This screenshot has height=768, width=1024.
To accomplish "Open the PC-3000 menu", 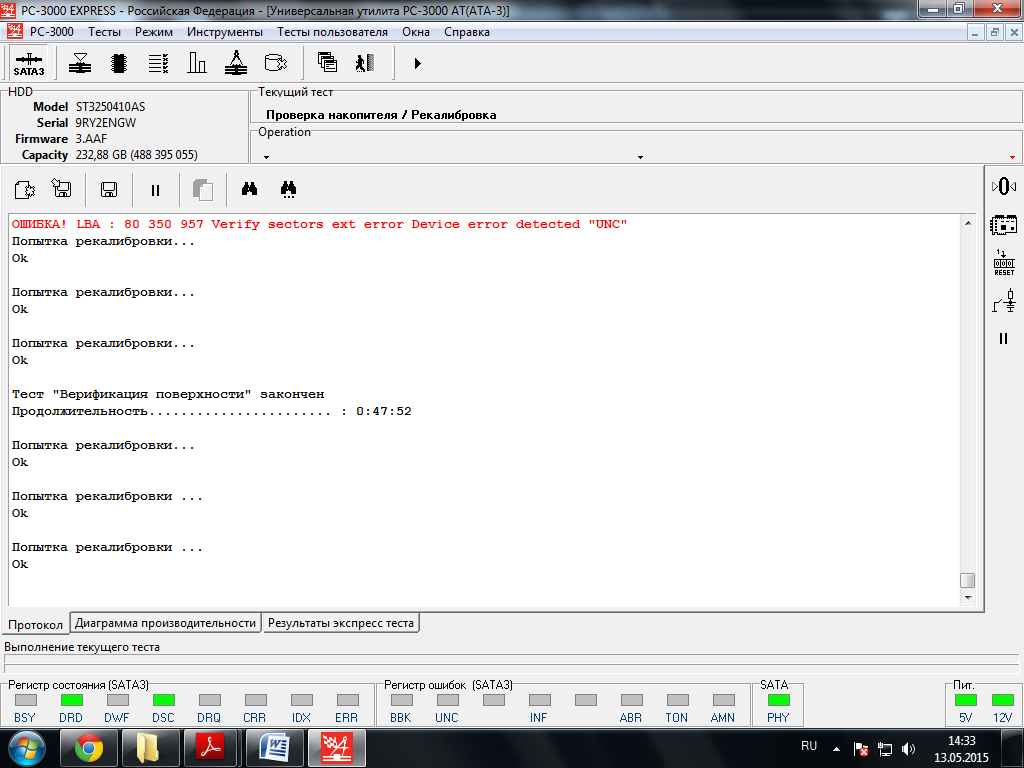I will pos(52,32).
